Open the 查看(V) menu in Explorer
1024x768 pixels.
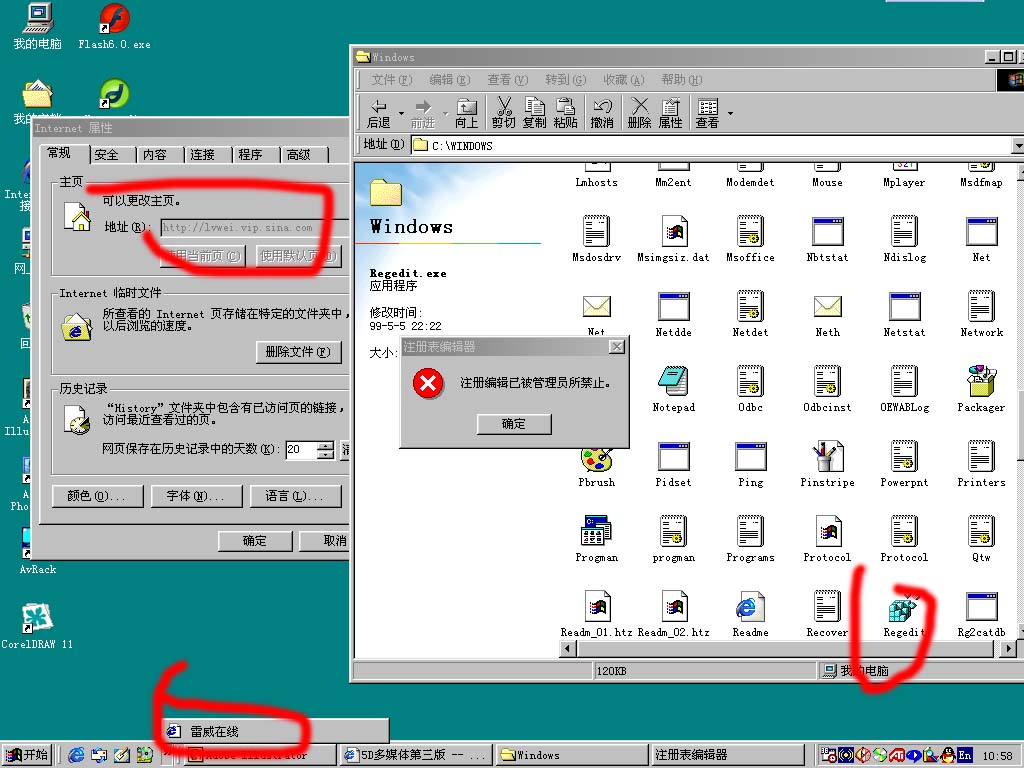coord(506,80)
